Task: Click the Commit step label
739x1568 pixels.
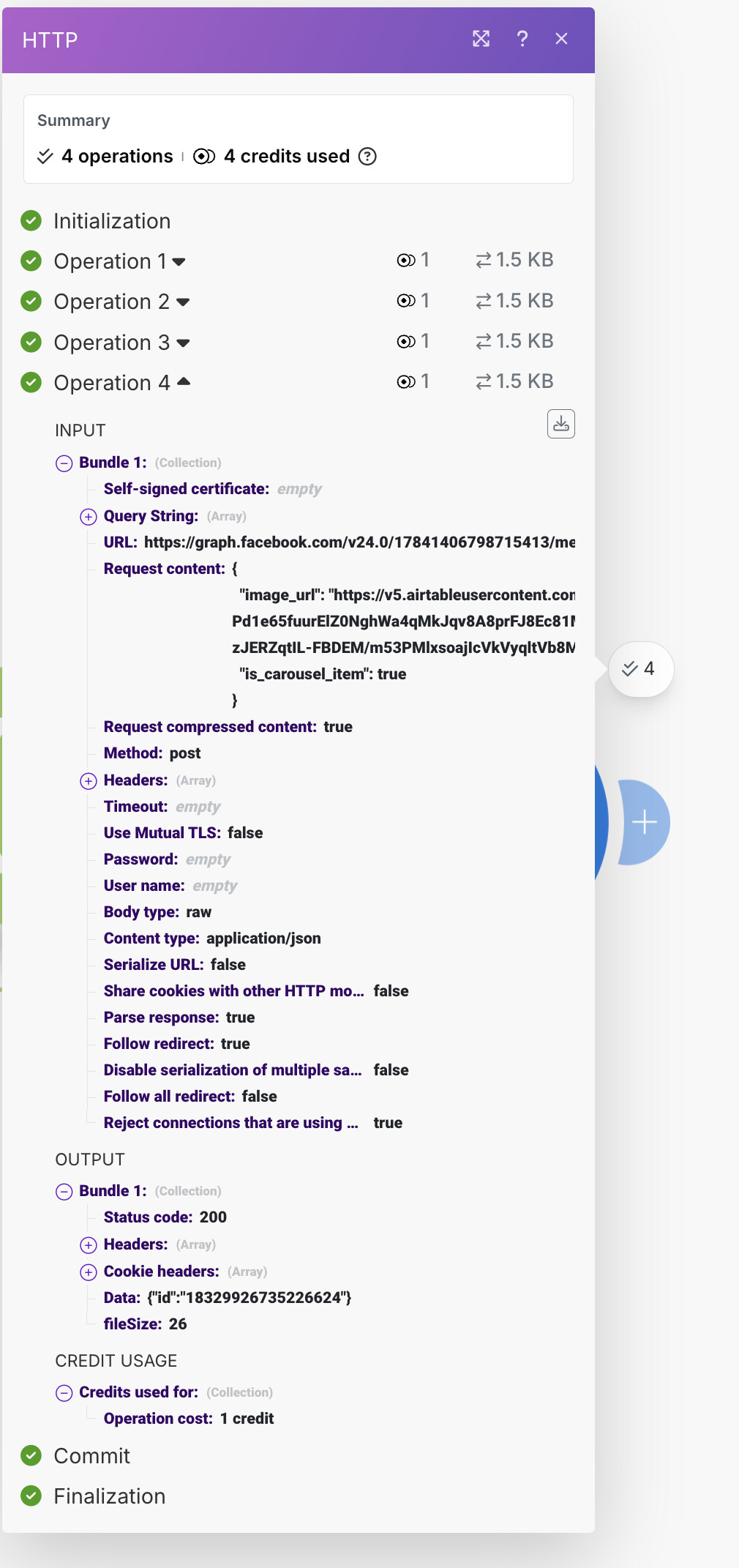Action: (x=92, y=1456)
